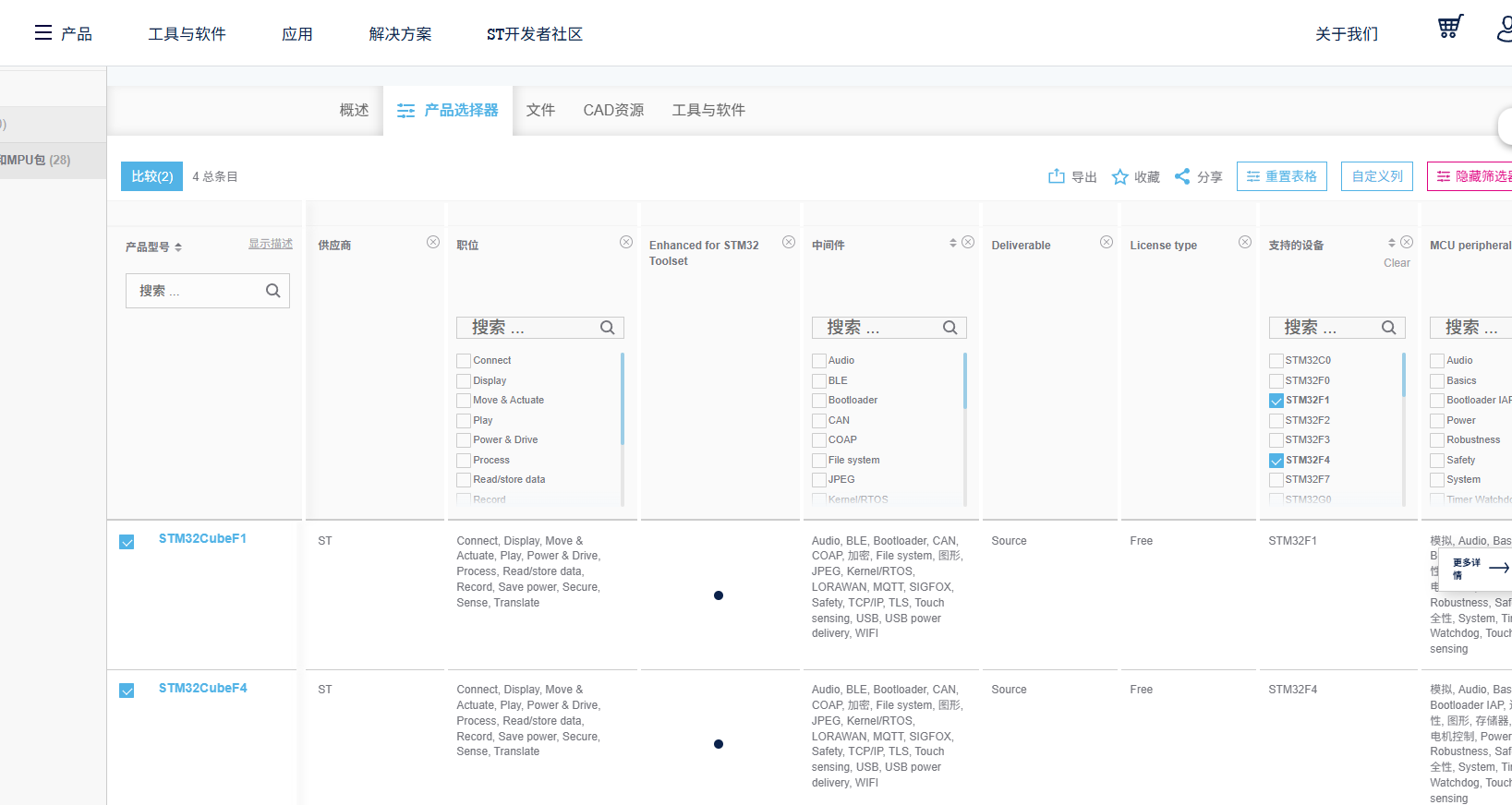
Task: Check the Move & Actuate option
Action: [x=464, y=401]
